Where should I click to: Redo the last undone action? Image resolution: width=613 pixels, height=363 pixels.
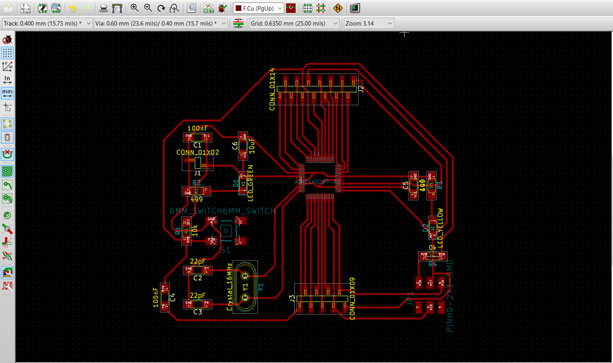86,8
